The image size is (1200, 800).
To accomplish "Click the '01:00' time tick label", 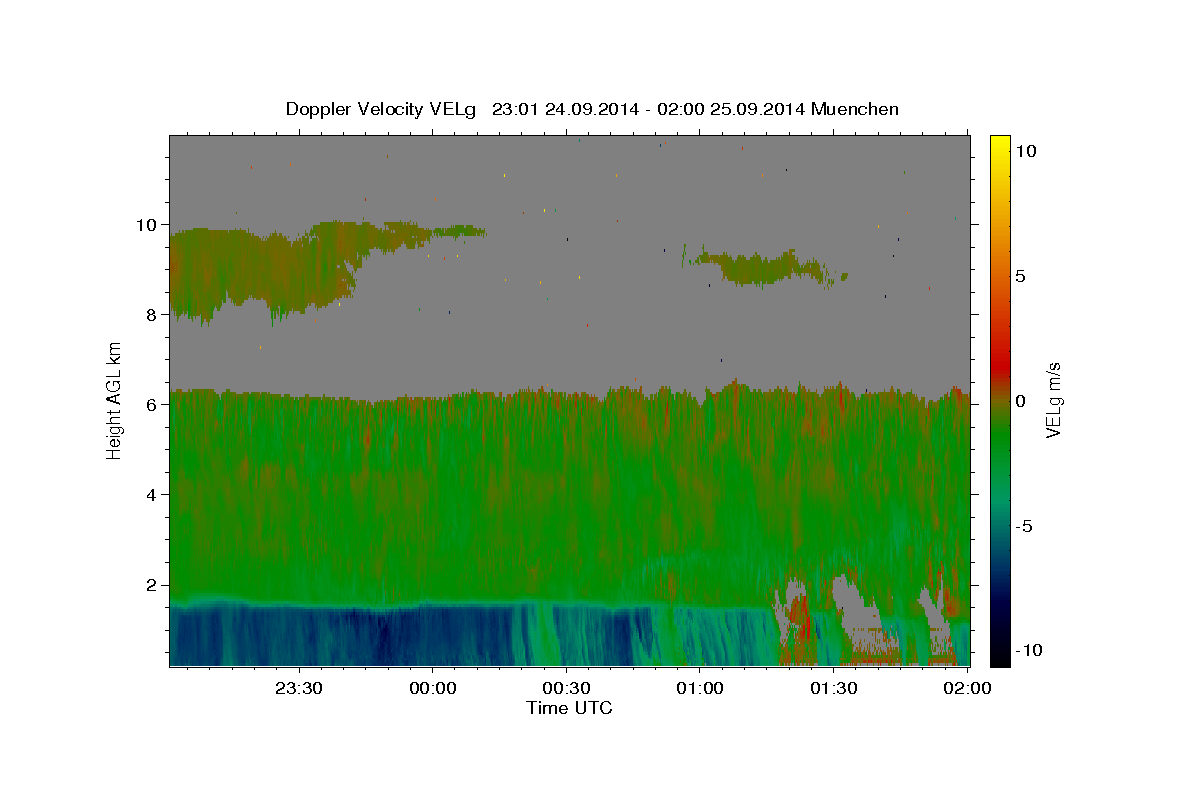I will [x=700, y=688].
